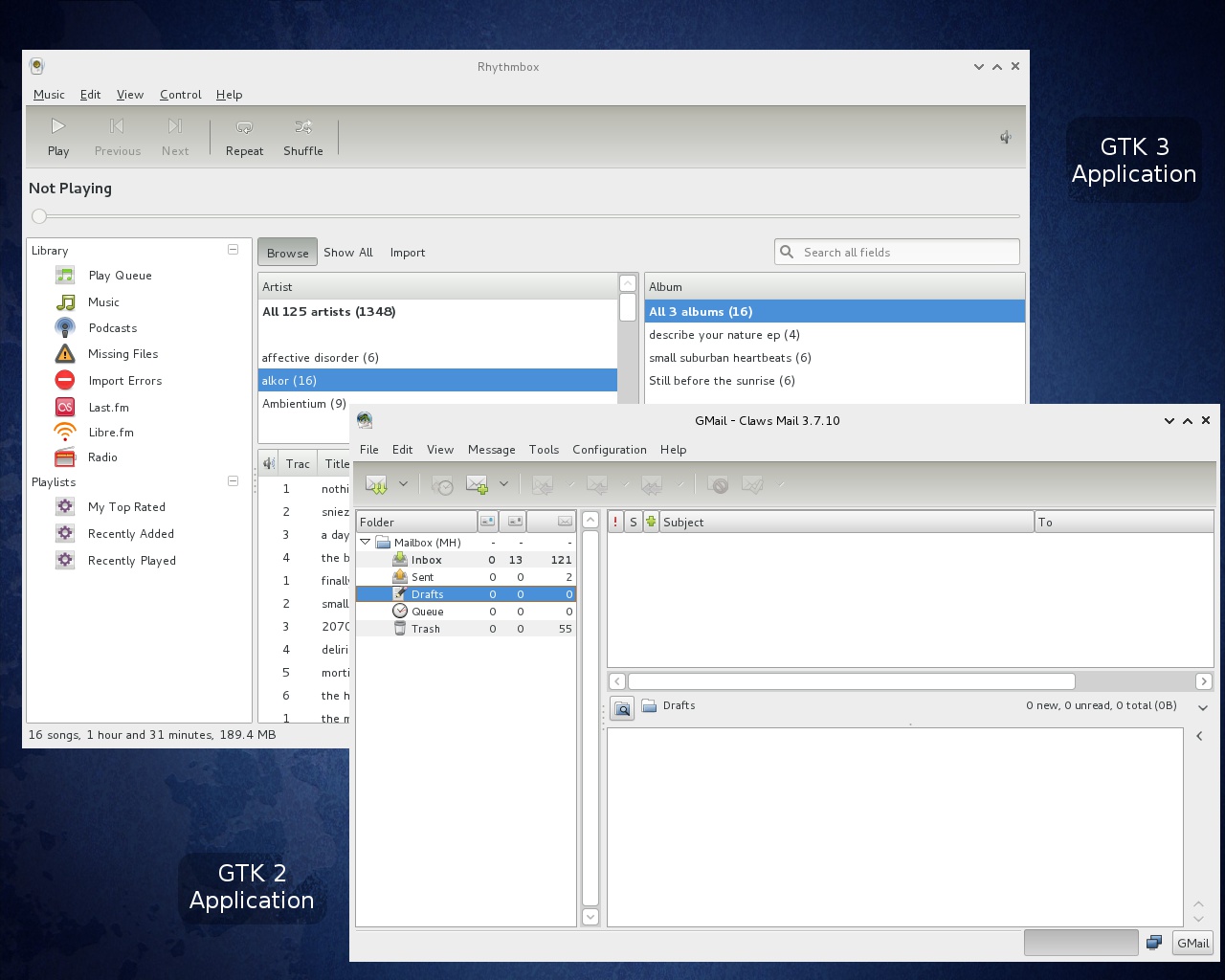Select album 'small suburban heartbeats (6)'
The image size is (1225, 980).
tap(835, 358)
